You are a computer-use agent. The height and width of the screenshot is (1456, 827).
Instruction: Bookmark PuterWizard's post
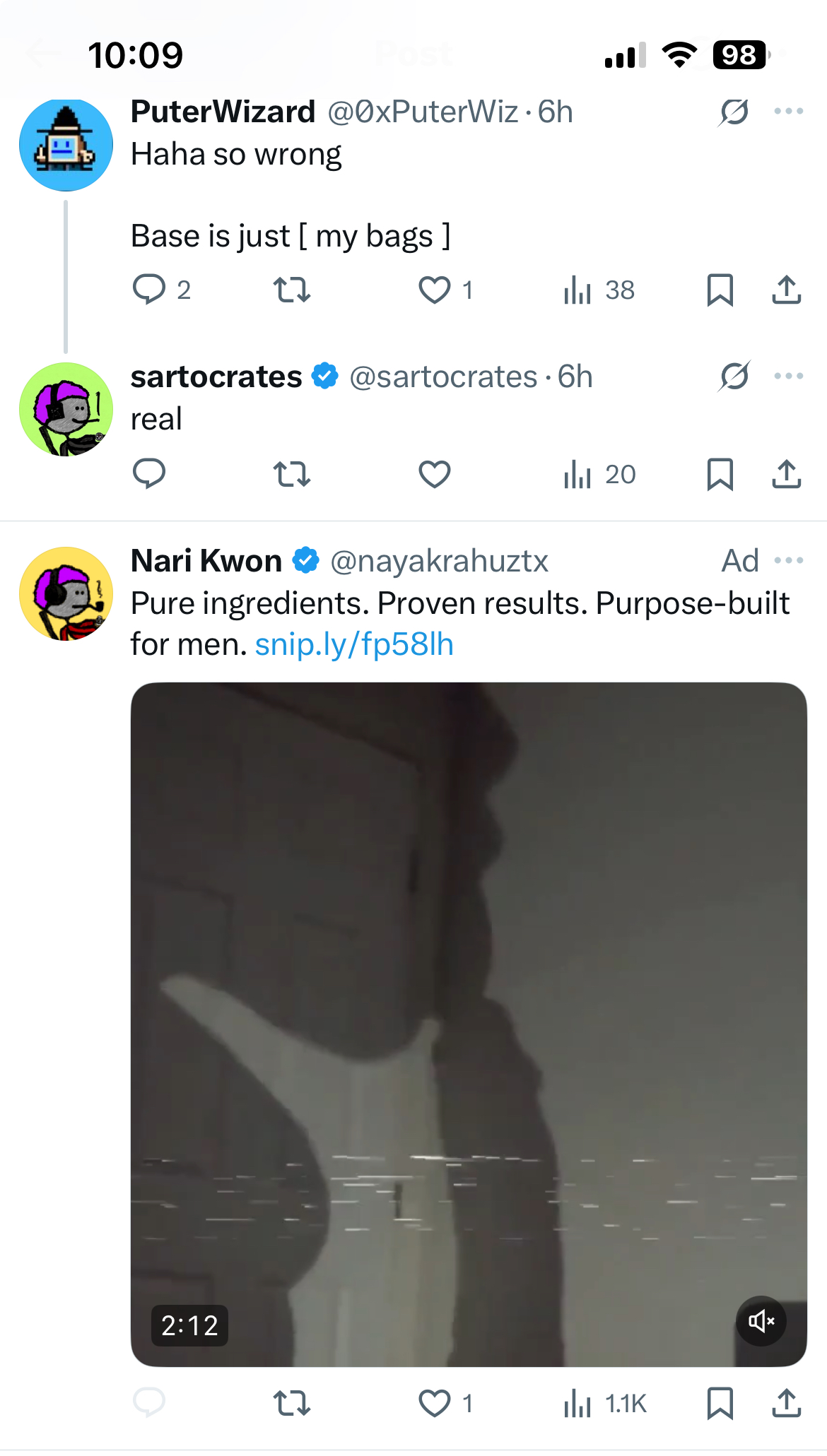coord(720,290)
